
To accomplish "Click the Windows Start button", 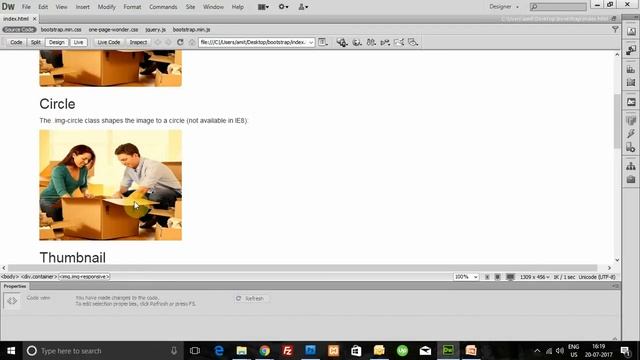I will 11,351.
